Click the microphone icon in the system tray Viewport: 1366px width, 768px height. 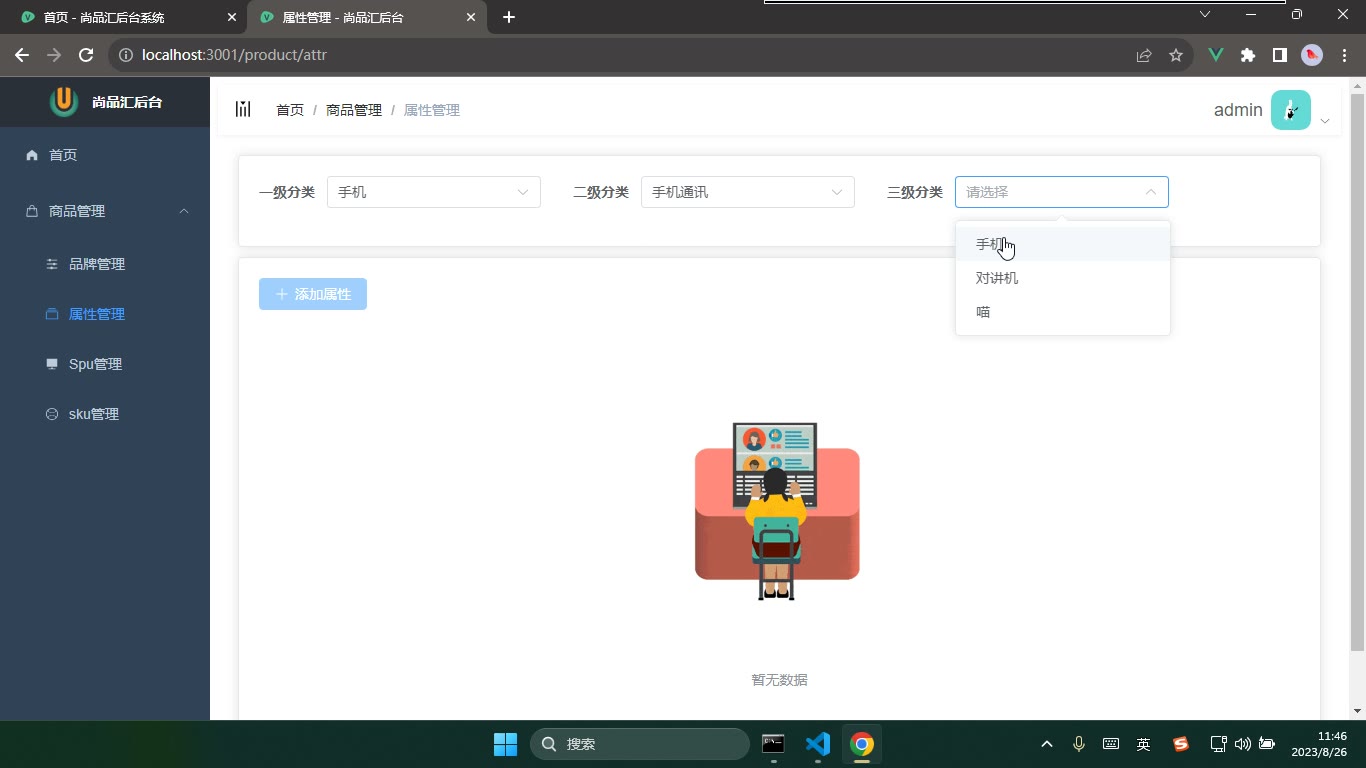[1079, 744]
